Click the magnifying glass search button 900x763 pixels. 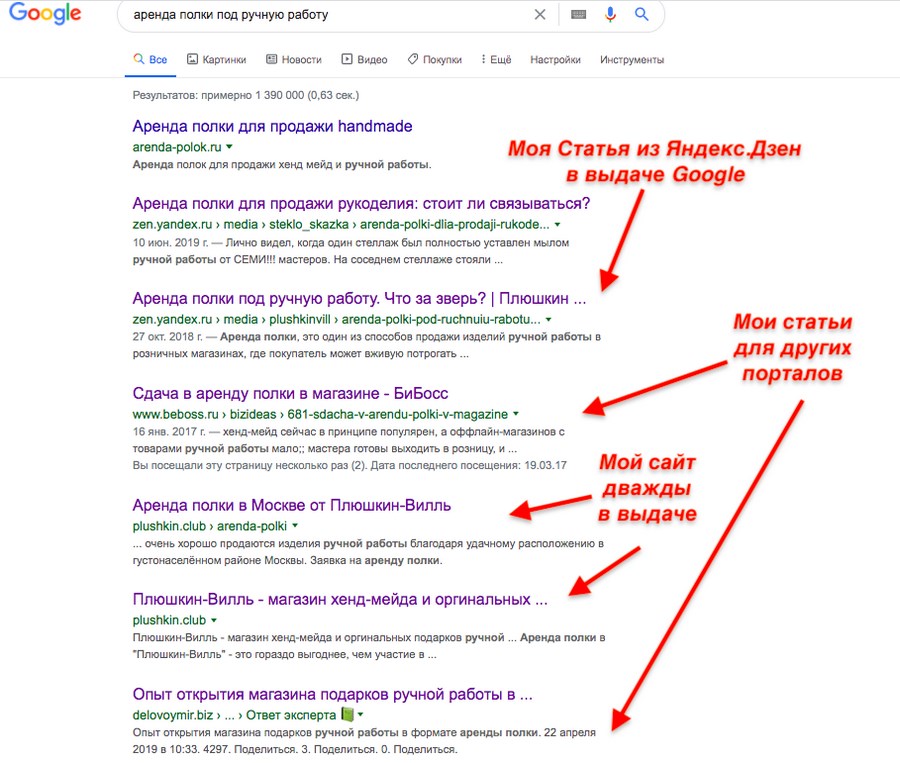pos(642,15)
